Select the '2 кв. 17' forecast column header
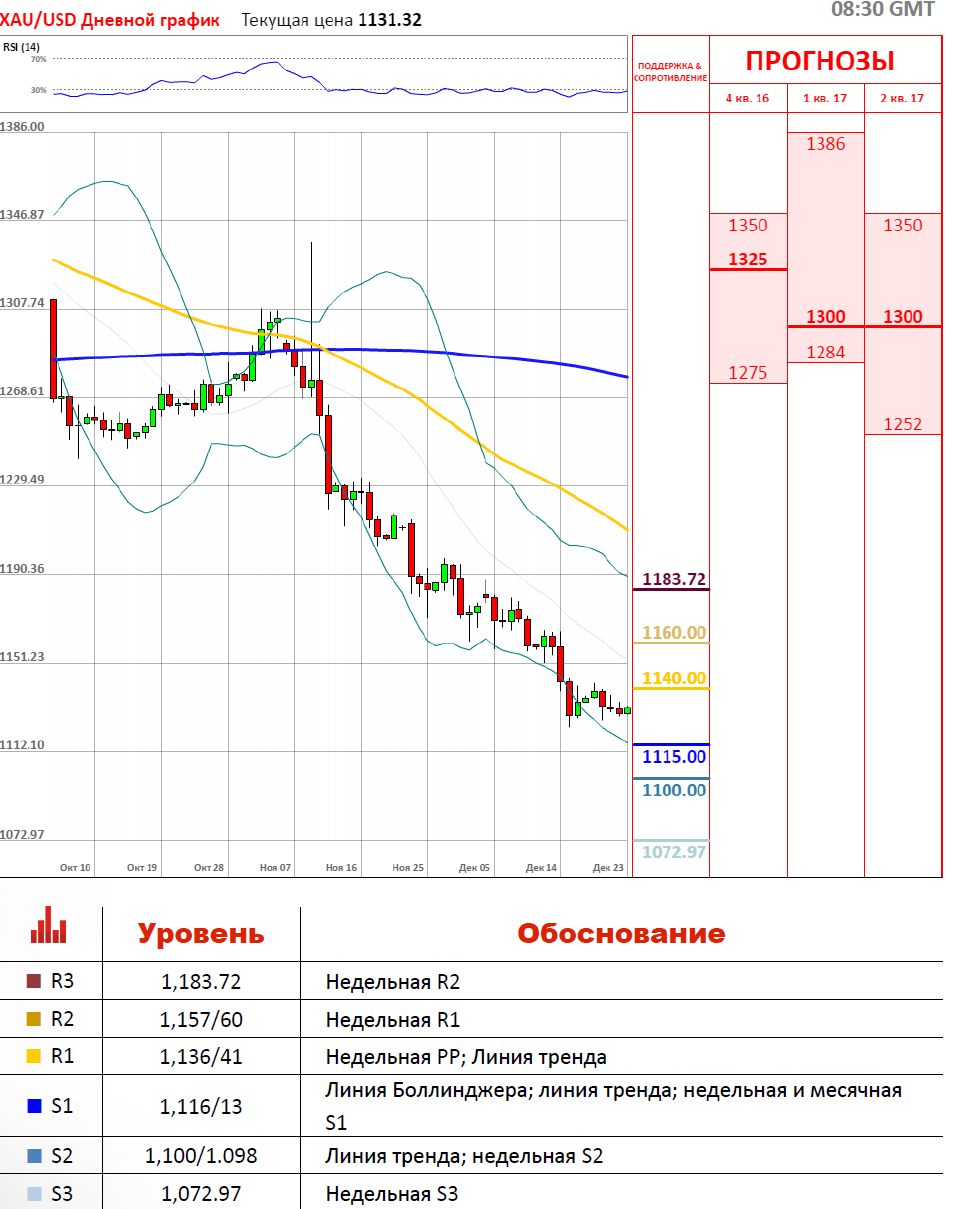 902,98
